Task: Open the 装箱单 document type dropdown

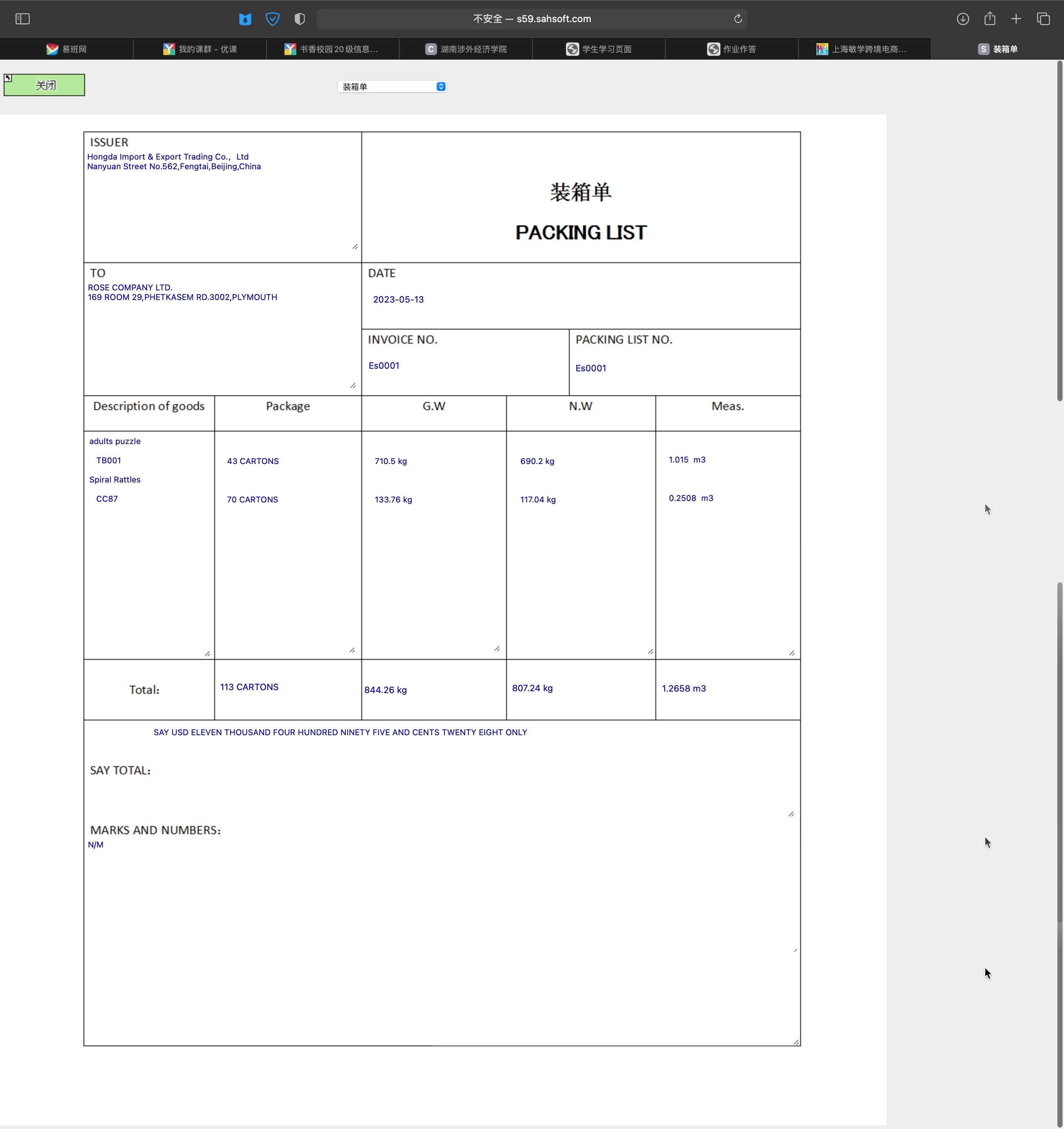Action: point(392,86)
